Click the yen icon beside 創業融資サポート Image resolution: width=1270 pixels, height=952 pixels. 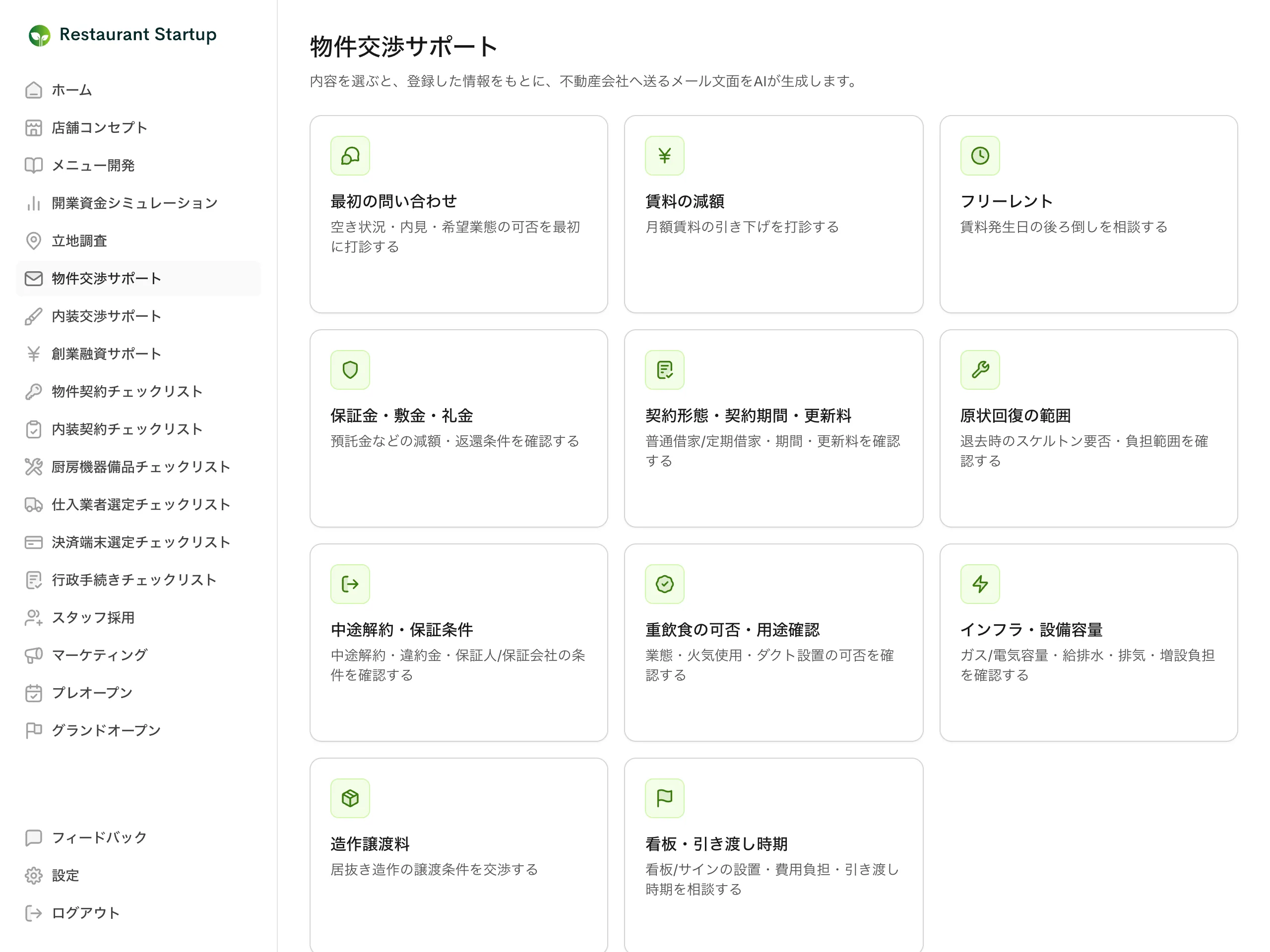coord(33,354)
